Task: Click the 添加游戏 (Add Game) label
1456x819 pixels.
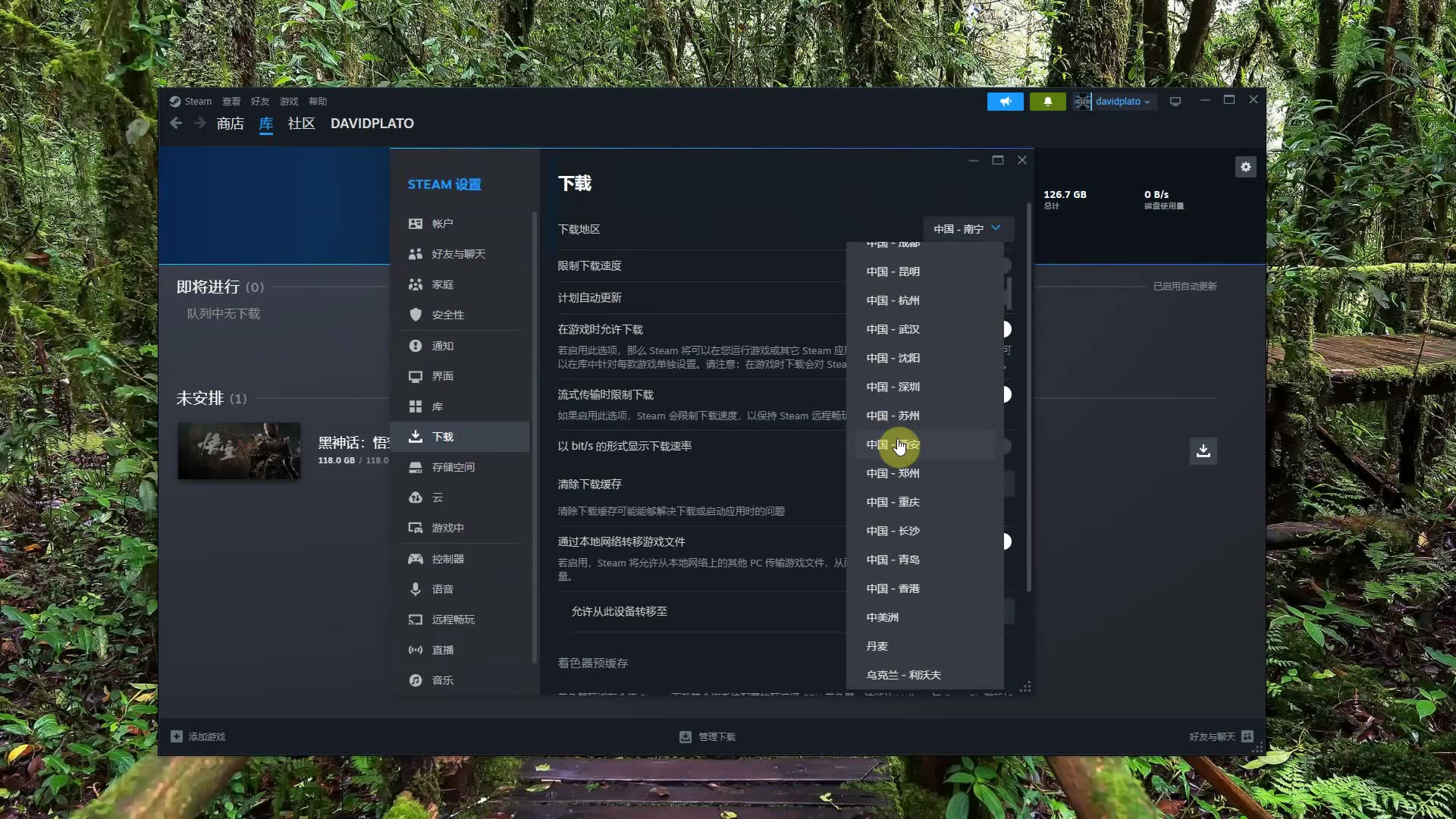Action: [206, 736]
